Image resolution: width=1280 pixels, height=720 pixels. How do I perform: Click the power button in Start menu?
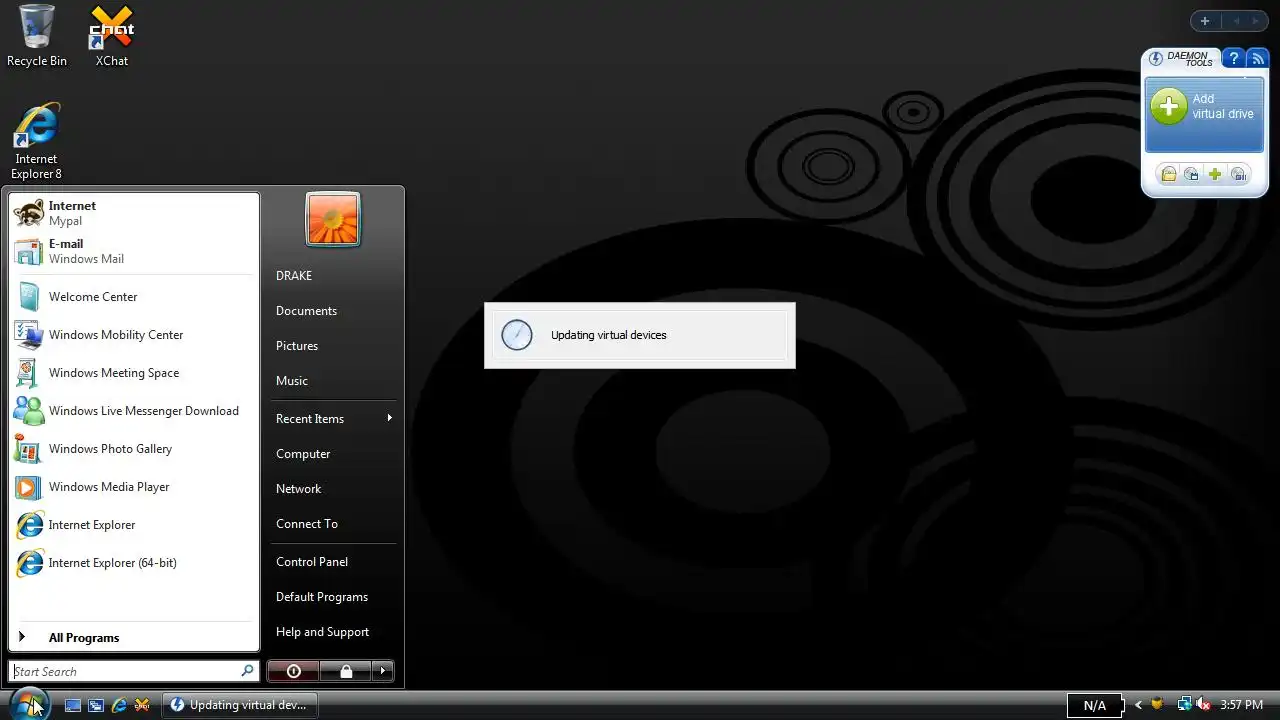point(293,671)
